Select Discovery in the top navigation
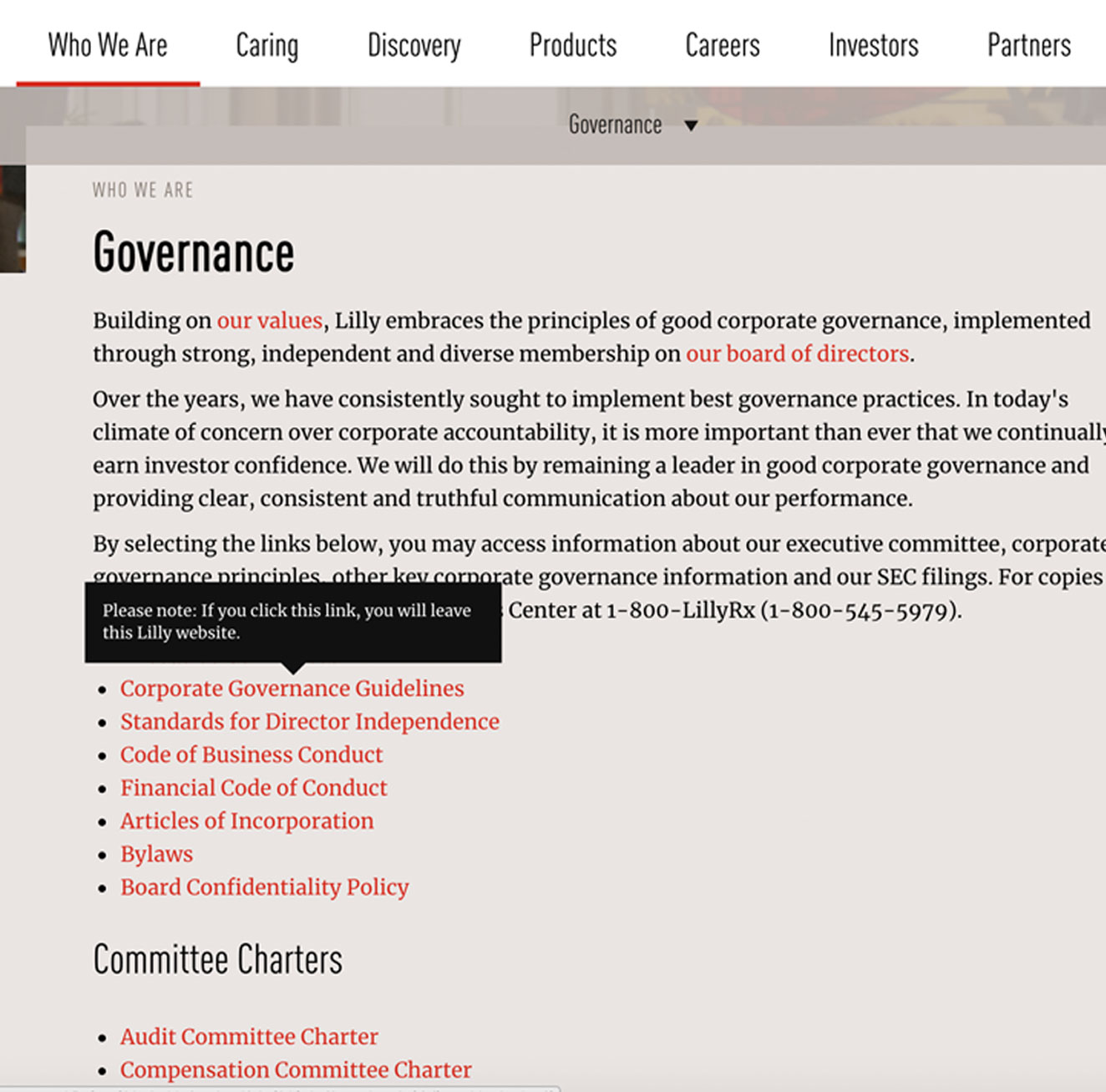The width and height of the screenshot is (1106, 1092). 413,45
